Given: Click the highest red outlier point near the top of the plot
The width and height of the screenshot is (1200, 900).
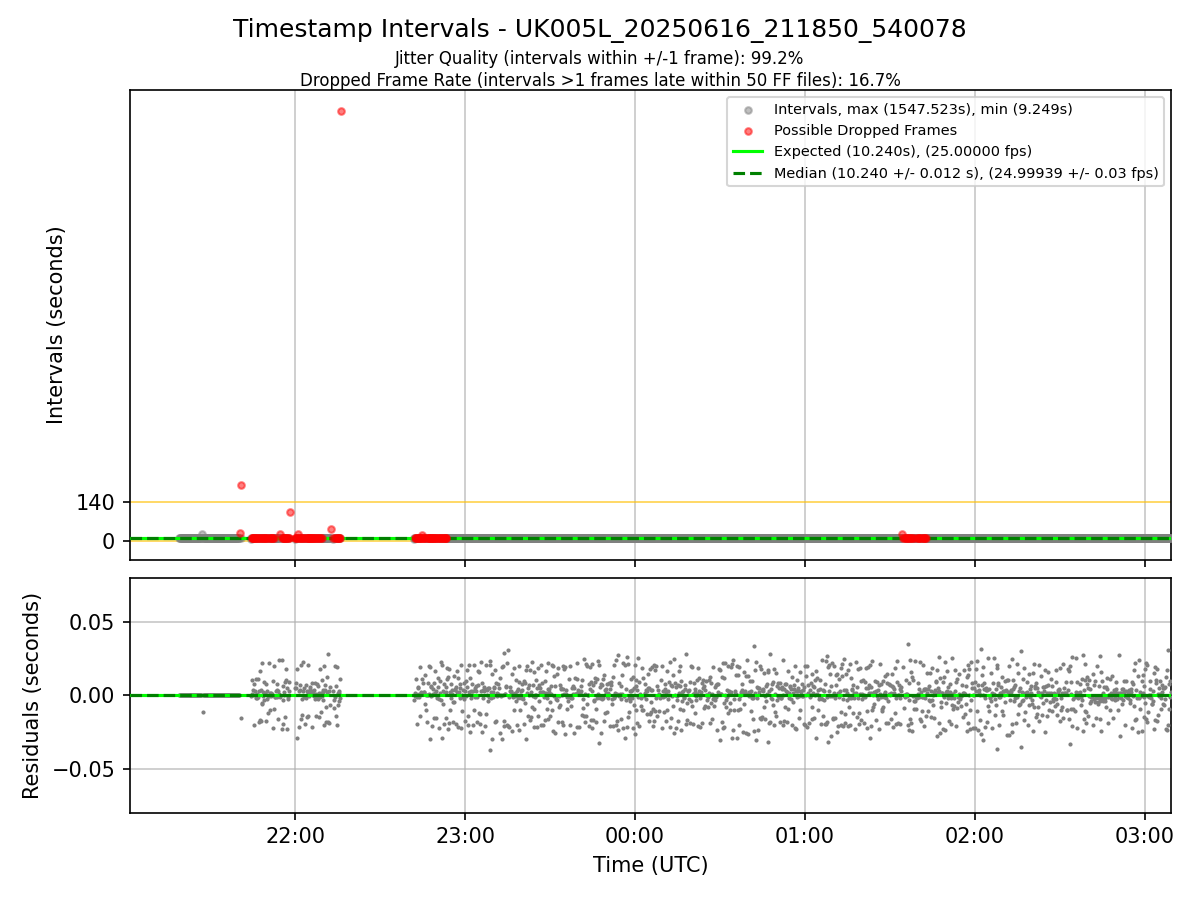Looking at the screenshot, I should 341,111.
